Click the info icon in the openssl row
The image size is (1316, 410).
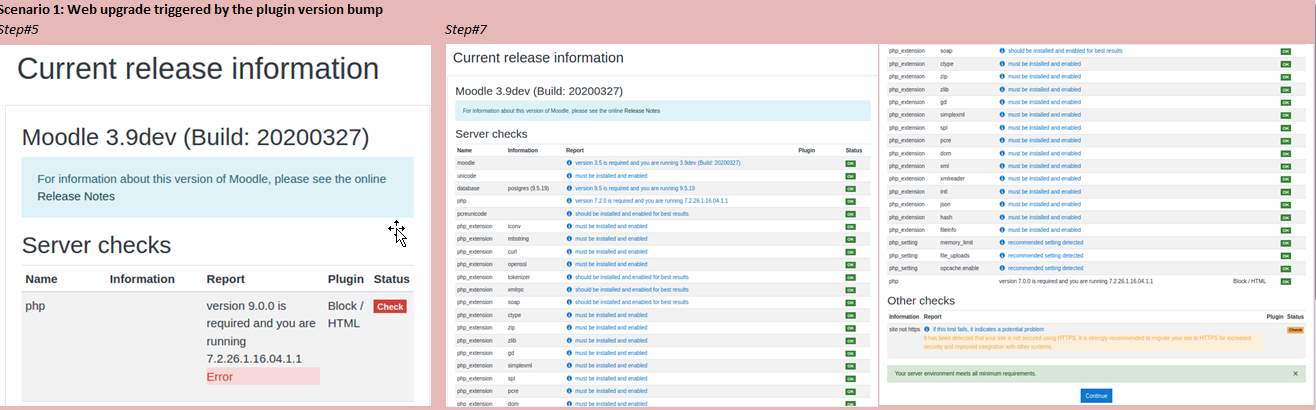click(x=569, y=264)
